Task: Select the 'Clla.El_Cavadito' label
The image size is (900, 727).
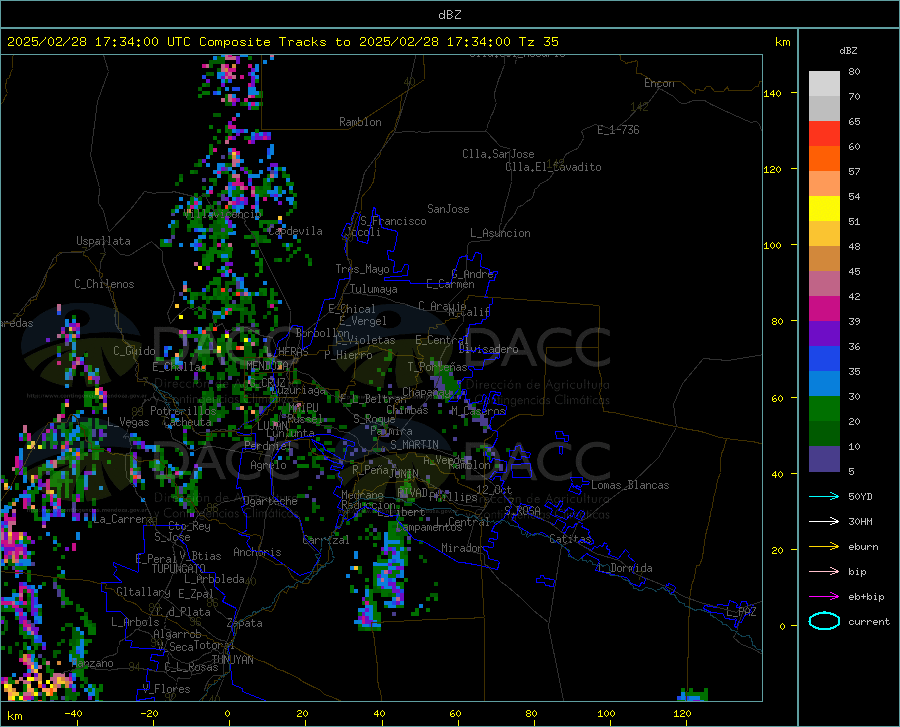Action: coord(553,167)
